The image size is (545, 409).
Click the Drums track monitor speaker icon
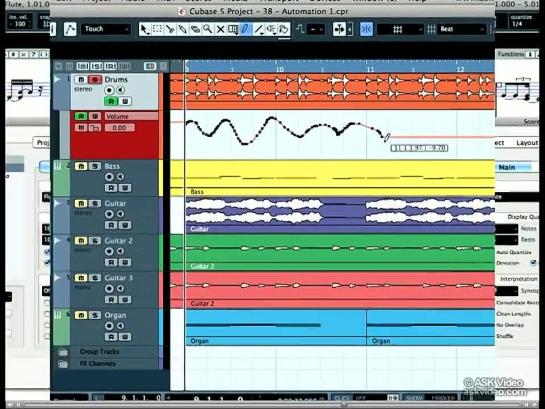tap(120, 90)
